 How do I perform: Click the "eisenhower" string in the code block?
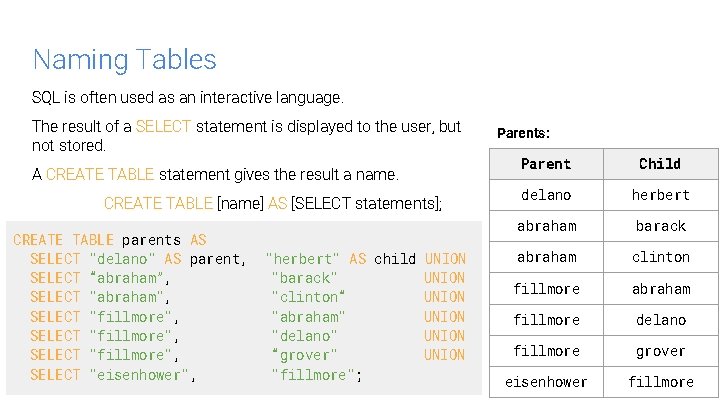tap(142, 375)
